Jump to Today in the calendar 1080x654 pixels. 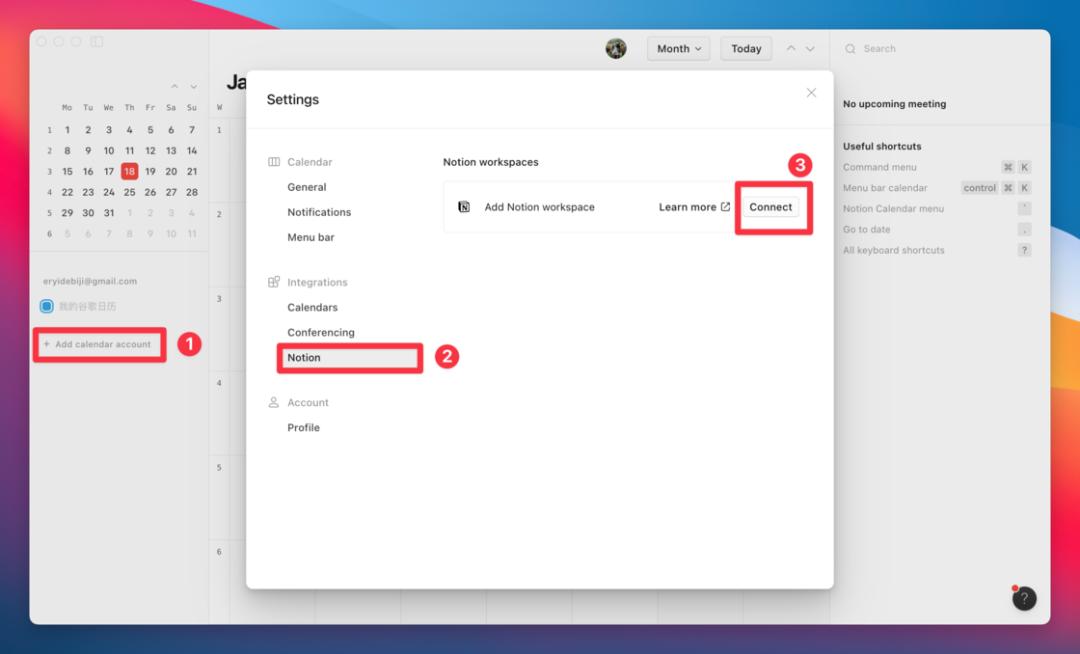click(x=746, y=48)
